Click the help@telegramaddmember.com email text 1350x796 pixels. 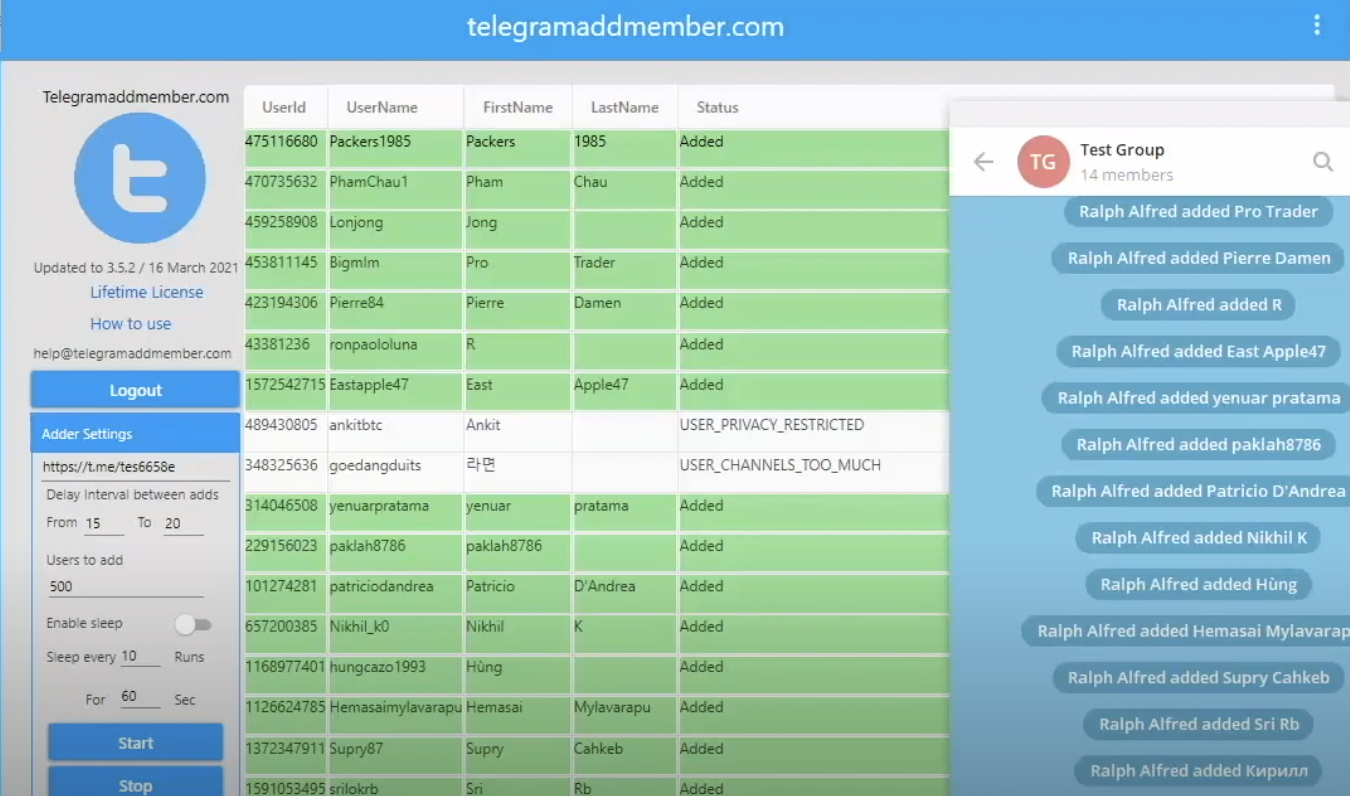133,353
